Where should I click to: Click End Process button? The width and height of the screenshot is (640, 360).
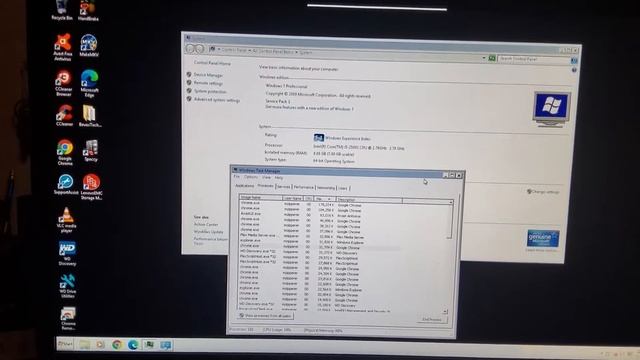click(431, 319)
